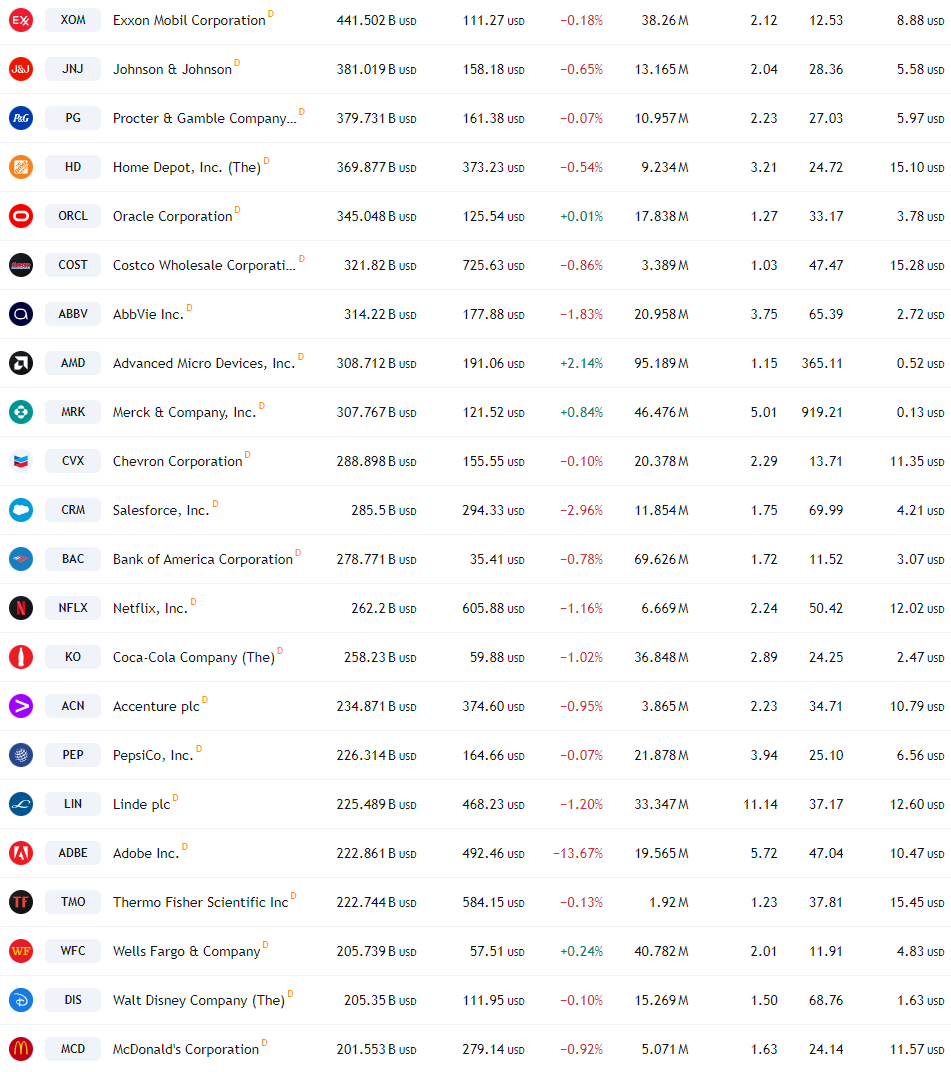Click the McDonald's arches logo icon

pyautogui.click(x=21, y=1049)
